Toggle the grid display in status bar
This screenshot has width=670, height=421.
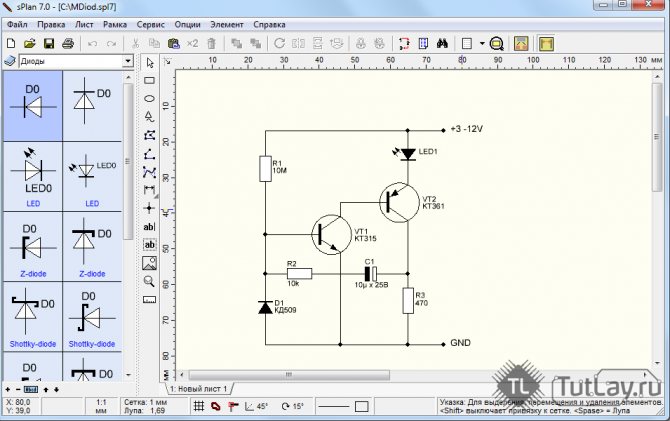199,406
